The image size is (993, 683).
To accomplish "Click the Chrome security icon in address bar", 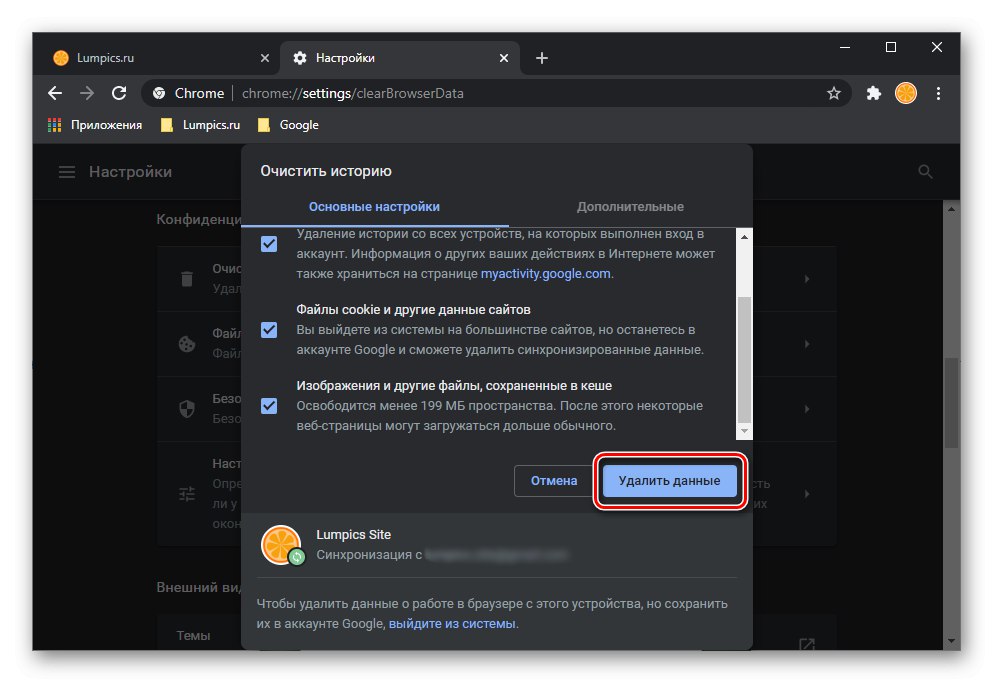I will (159, 93).
